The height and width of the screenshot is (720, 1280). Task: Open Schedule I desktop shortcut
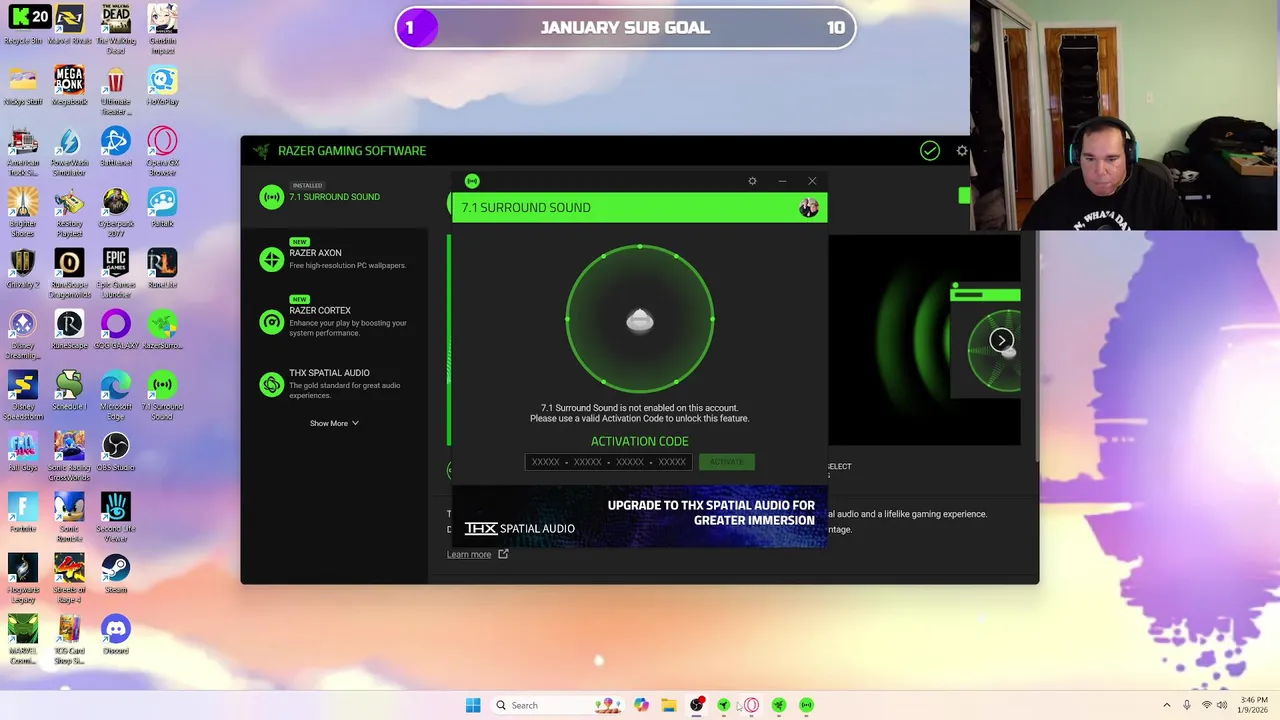click(69, 391)
